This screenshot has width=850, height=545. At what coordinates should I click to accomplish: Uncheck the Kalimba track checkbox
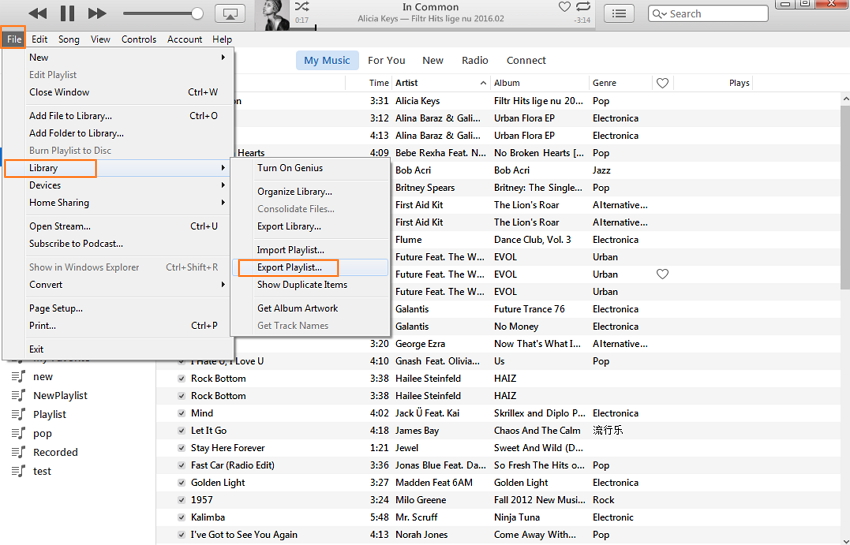coord(181,517)
